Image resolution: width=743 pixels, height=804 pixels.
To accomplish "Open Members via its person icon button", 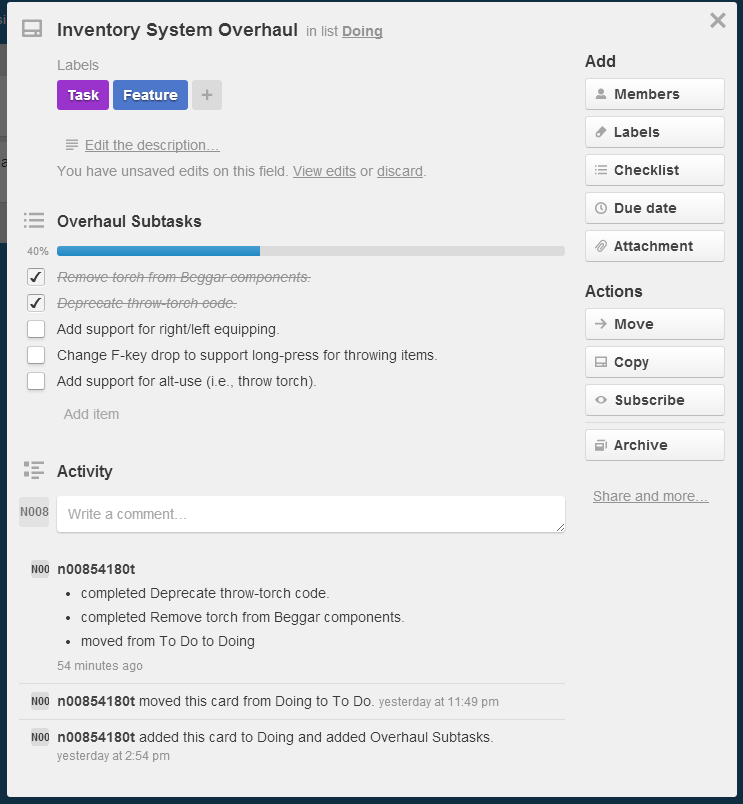I will pos(654,94).
